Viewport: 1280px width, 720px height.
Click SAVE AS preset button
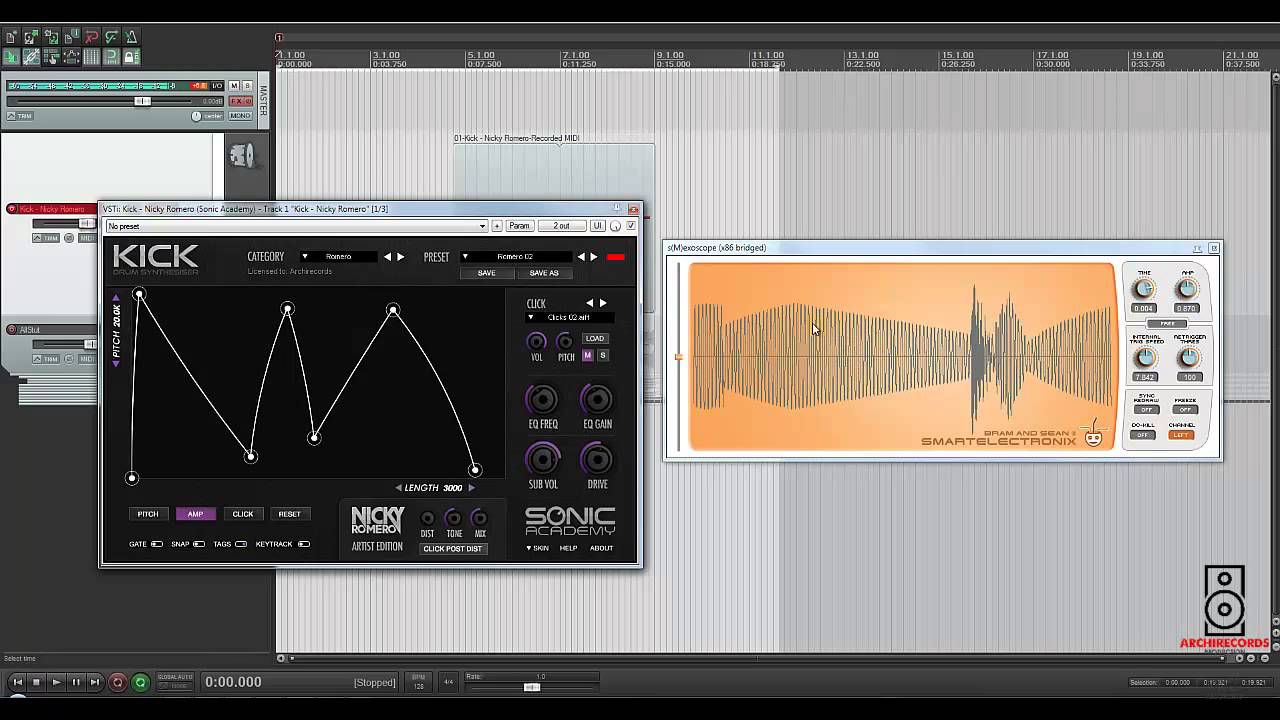(544, 273)
